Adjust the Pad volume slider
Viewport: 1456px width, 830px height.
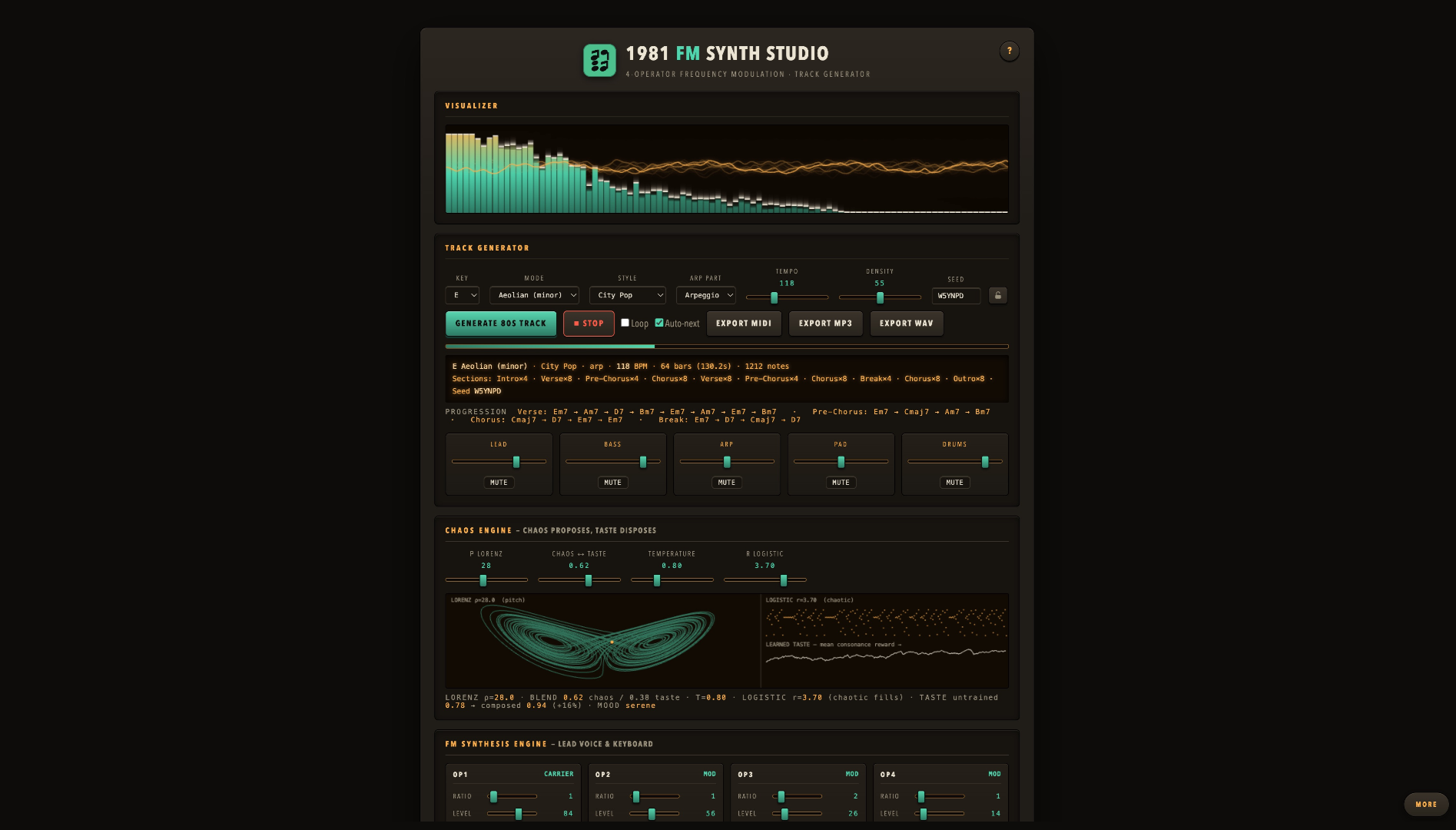(x=841, y=462)
